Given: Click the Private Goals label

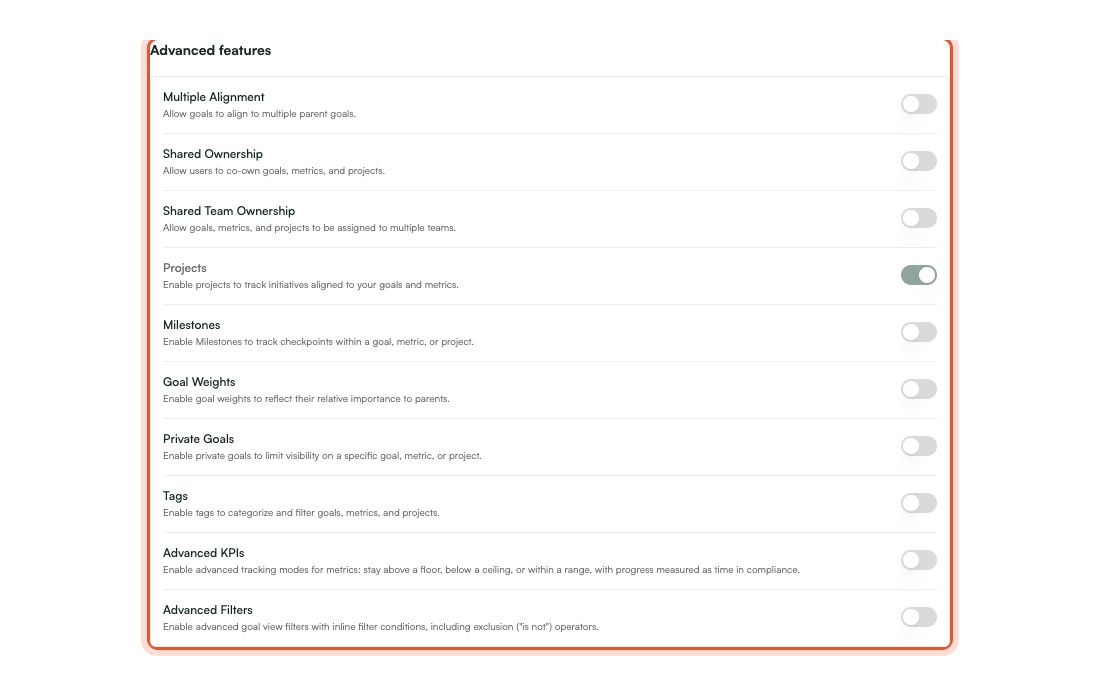Looking at the screenshot, I should (x=198, y=439).
